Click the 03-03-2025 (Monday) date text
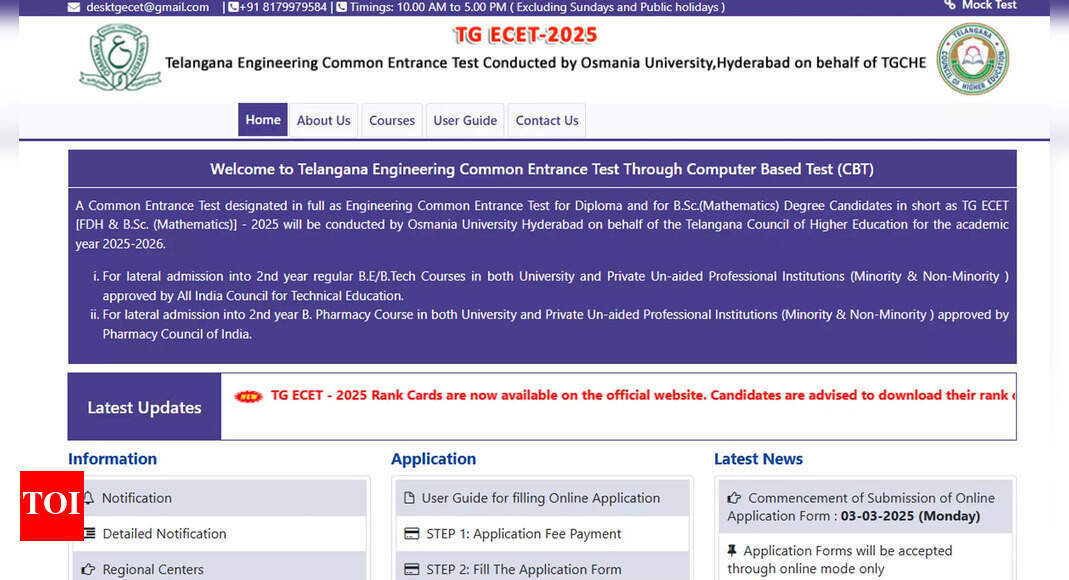This screenshot has width=1069, height=580. [910, 516]
